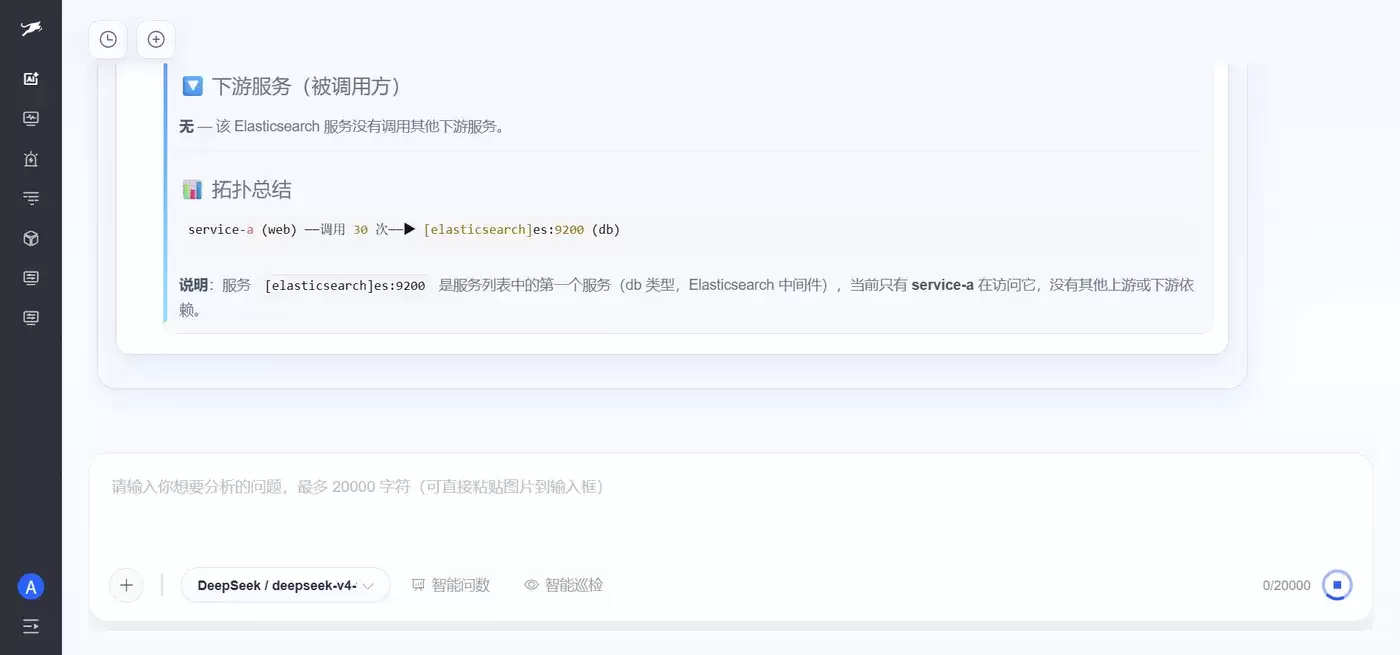Toggle 智能巡检 mode
The height and width of the screenshot is (655, 1400).
[564, 585]
